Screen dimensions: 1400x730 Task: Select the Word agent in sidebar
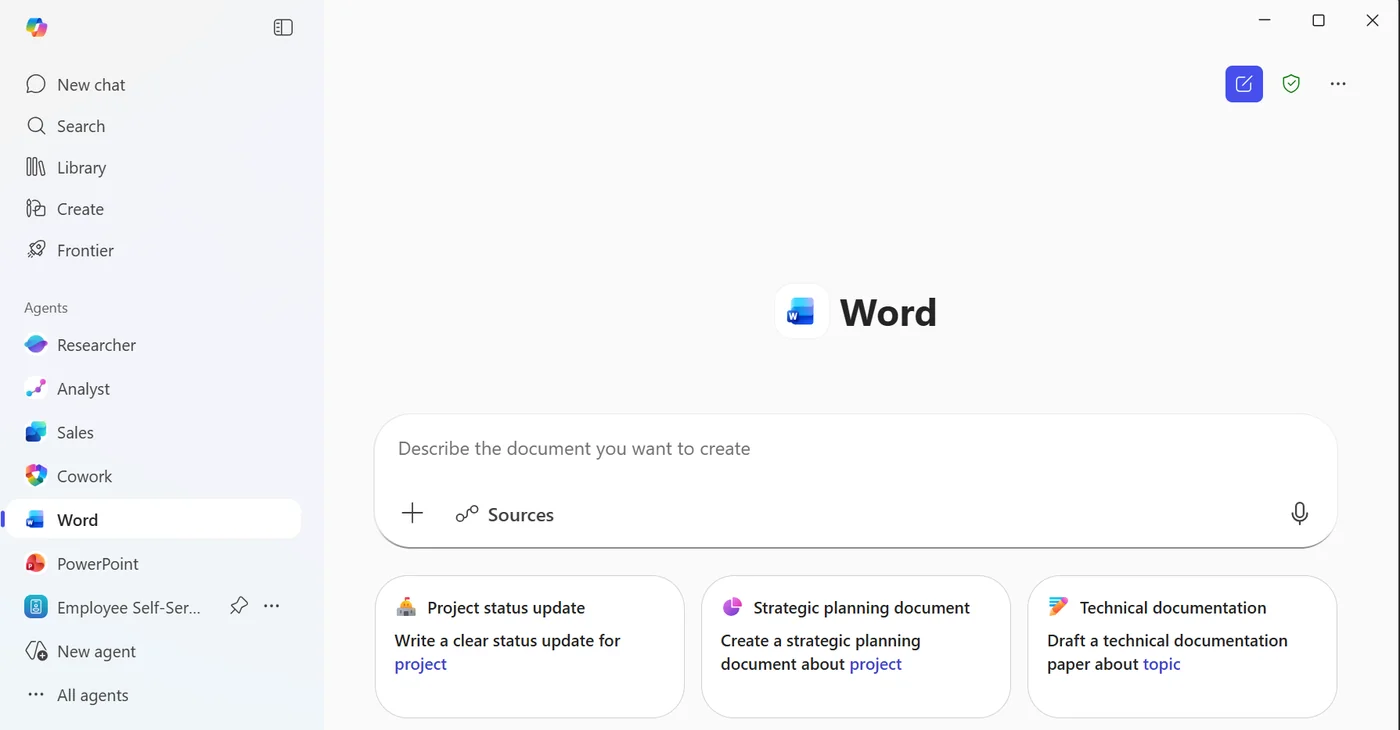[x=152, y=520]
